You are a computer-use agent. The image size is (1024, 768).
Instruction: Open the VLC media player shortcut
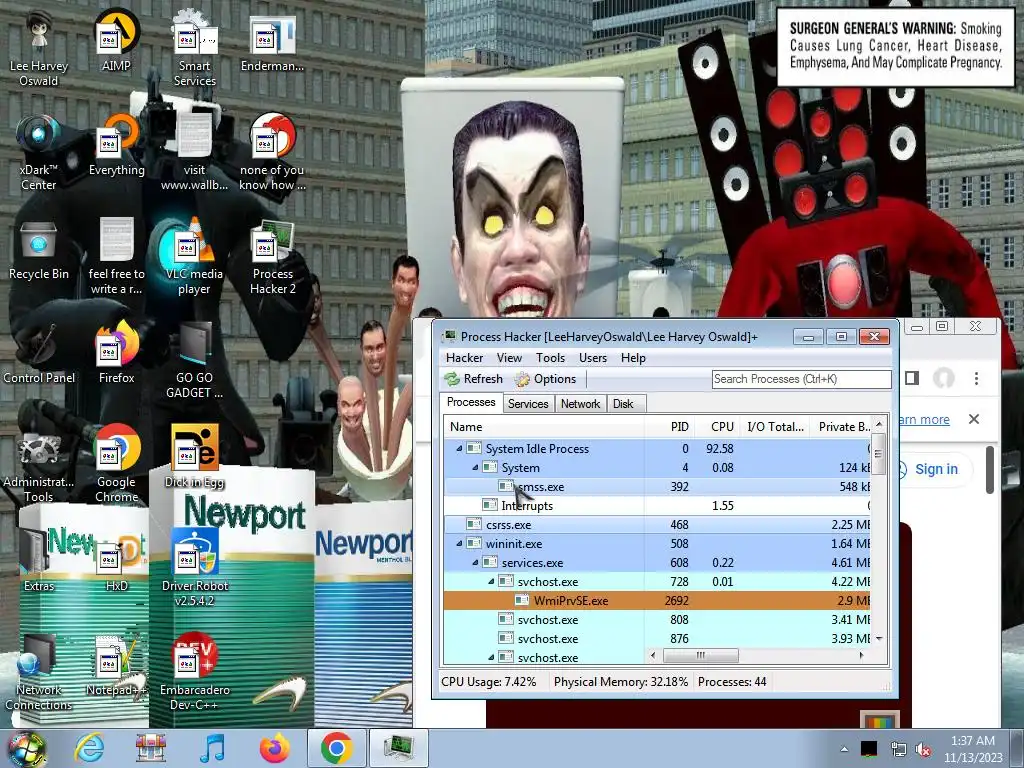tap(195, 256)
